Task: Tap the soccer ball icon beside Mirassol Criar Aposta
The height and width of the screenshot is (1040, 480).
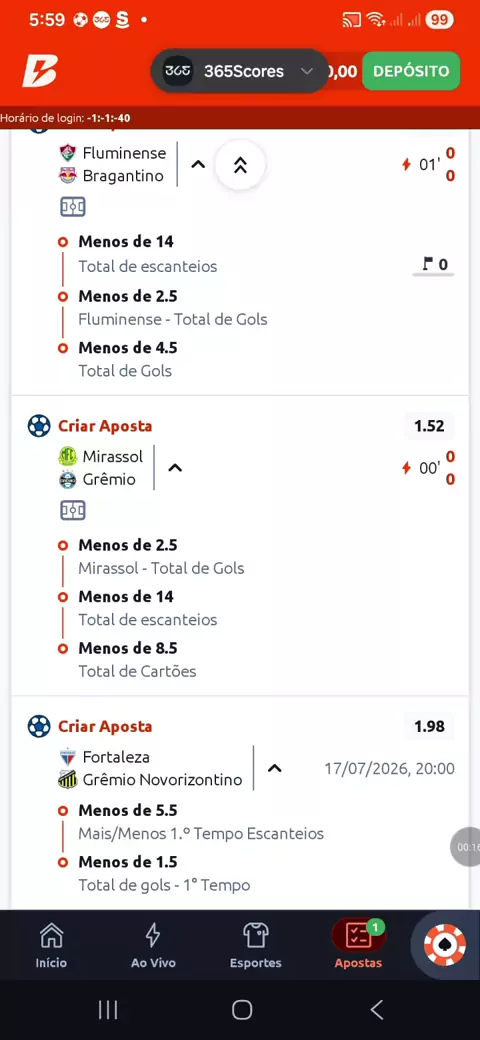Action: pos(39,426)
